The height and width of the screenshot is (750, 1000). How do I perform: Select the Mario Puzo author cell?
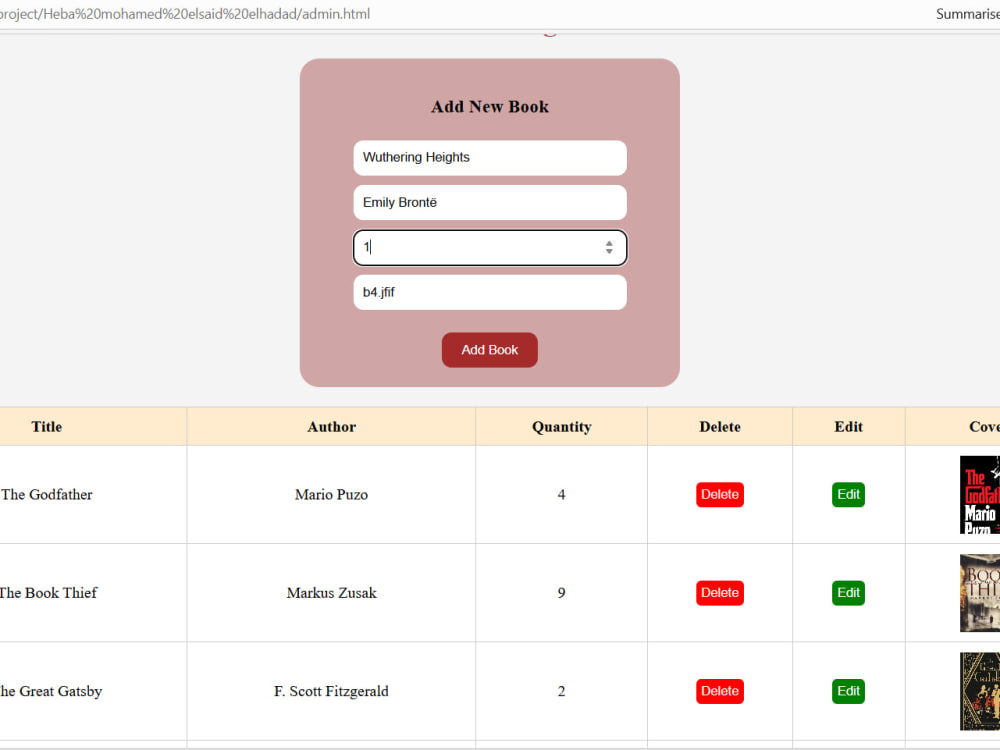pos(331,494)
